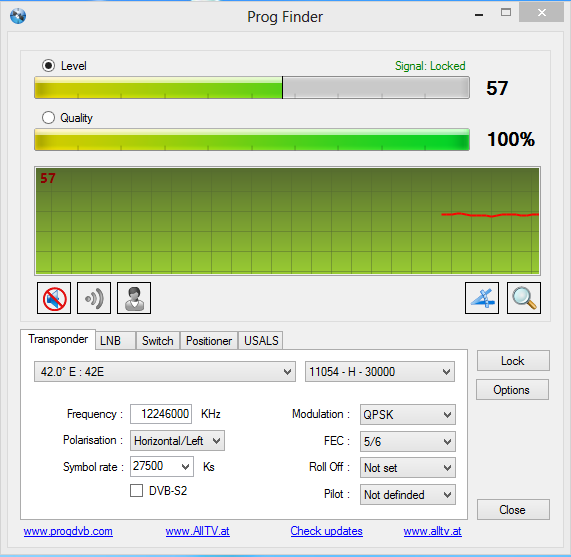The height and width of the screenshot is (557, 571).
Task: Enable the DVB-S2 checkbox
Action: (137, 490)
